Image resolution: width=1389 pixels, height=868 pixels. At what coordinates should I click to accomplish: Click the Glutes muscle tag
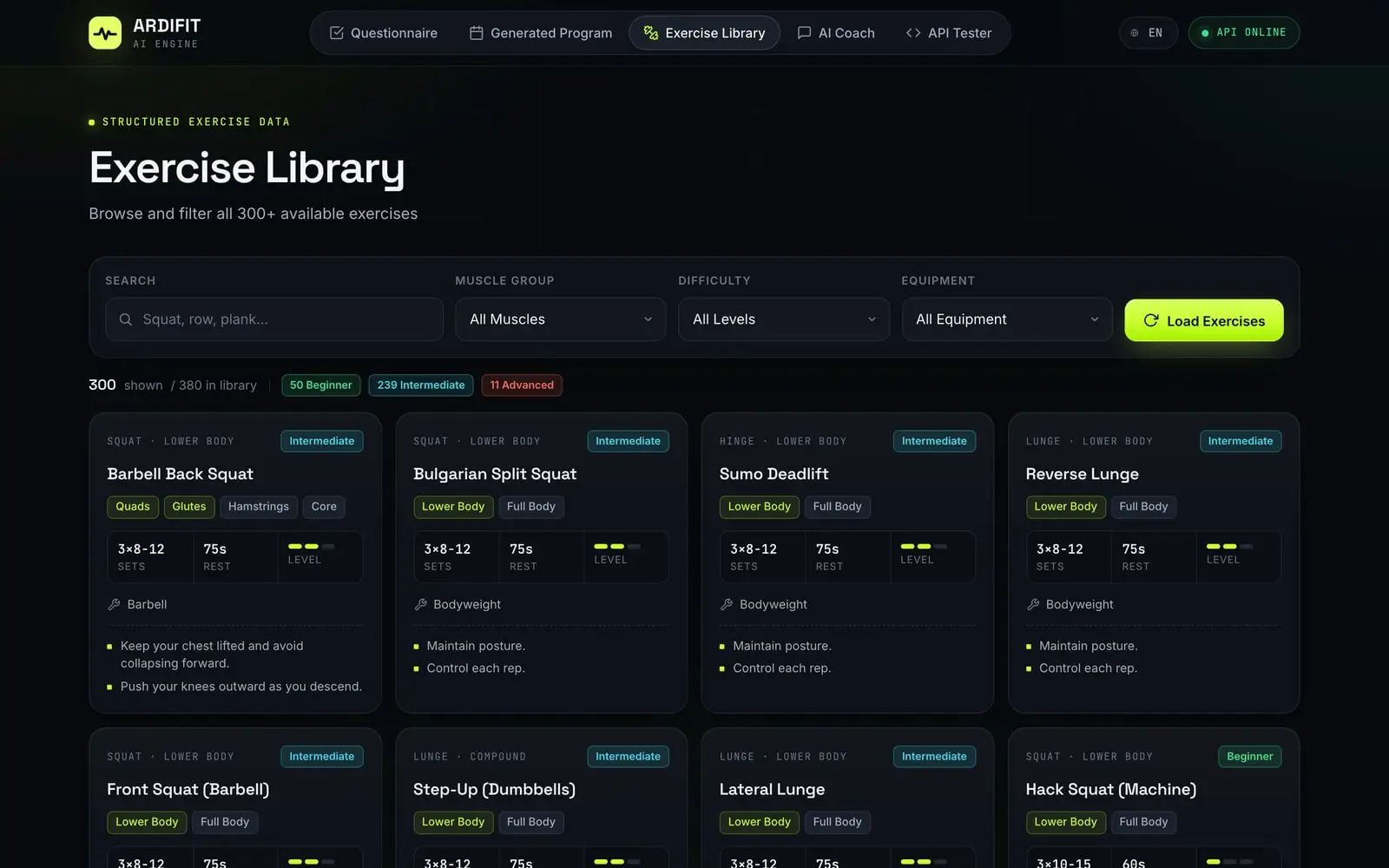pos(189,507)
